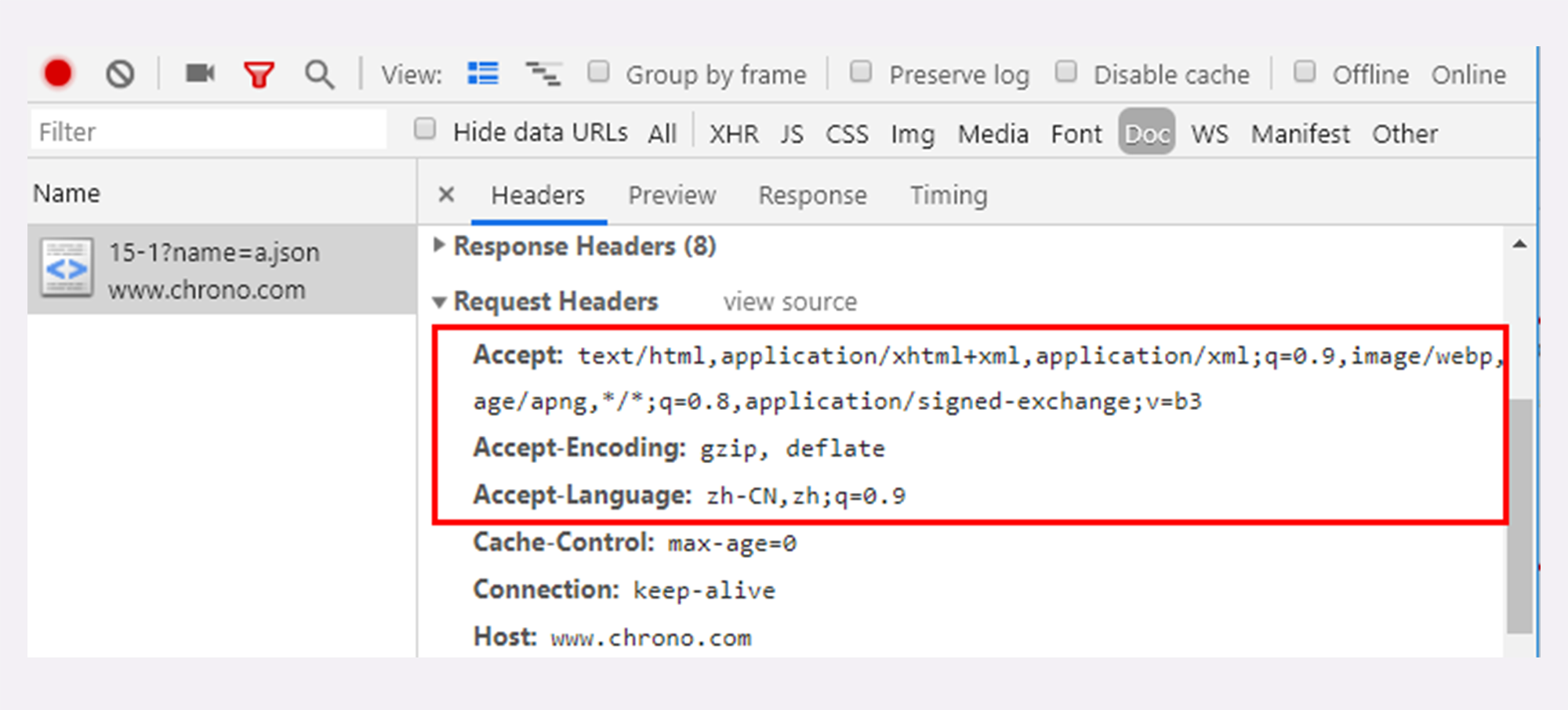Enable the Group by frame checkbox
Image resolution: width=1568 pixels, height=710 pixels.
pyautogui.click(x=599, y=72)
